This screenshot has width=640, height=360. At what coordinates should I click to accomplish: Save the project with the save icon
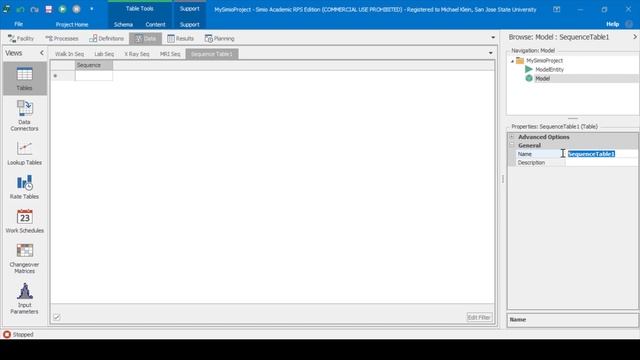(49, 9)
